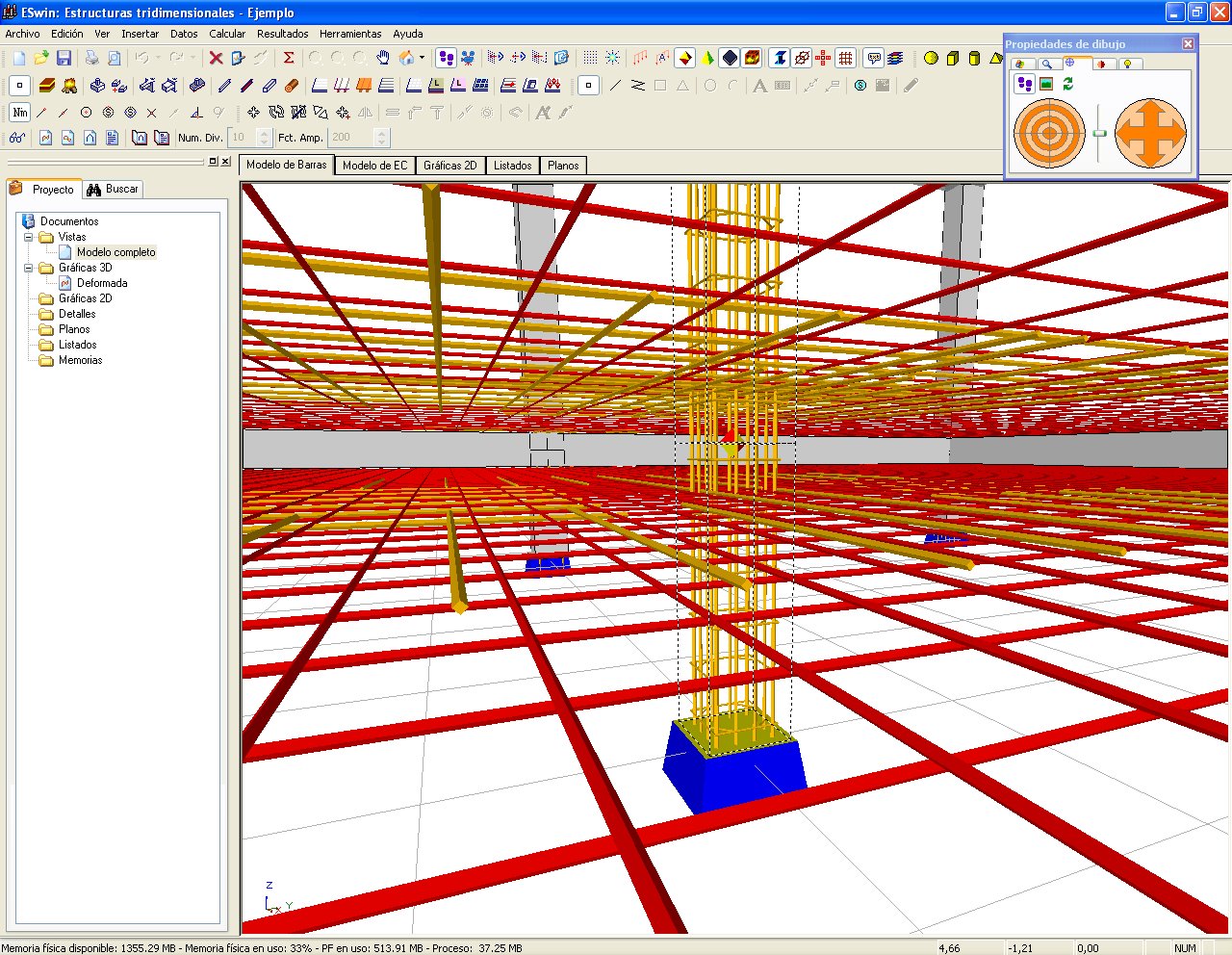Select the Modelo completo tree item
The image size is (1232, 955).
coord(115,252)
